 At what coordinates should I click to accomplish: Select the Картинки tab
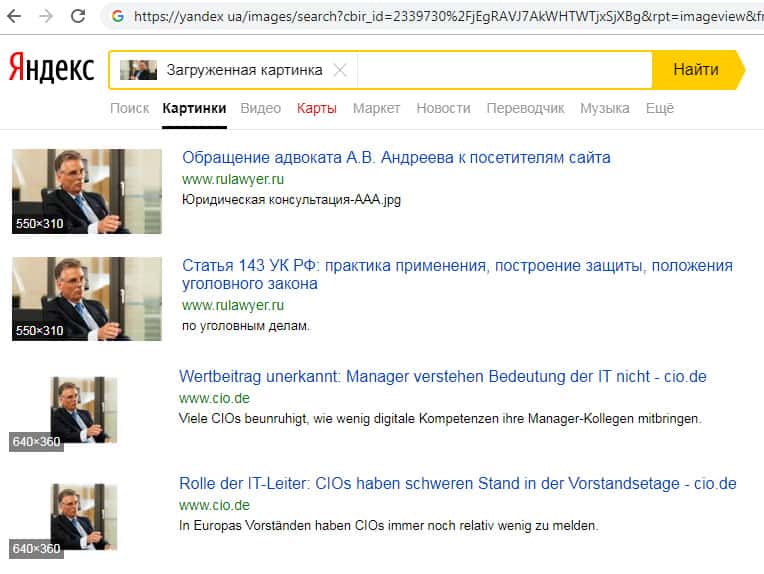194,108
